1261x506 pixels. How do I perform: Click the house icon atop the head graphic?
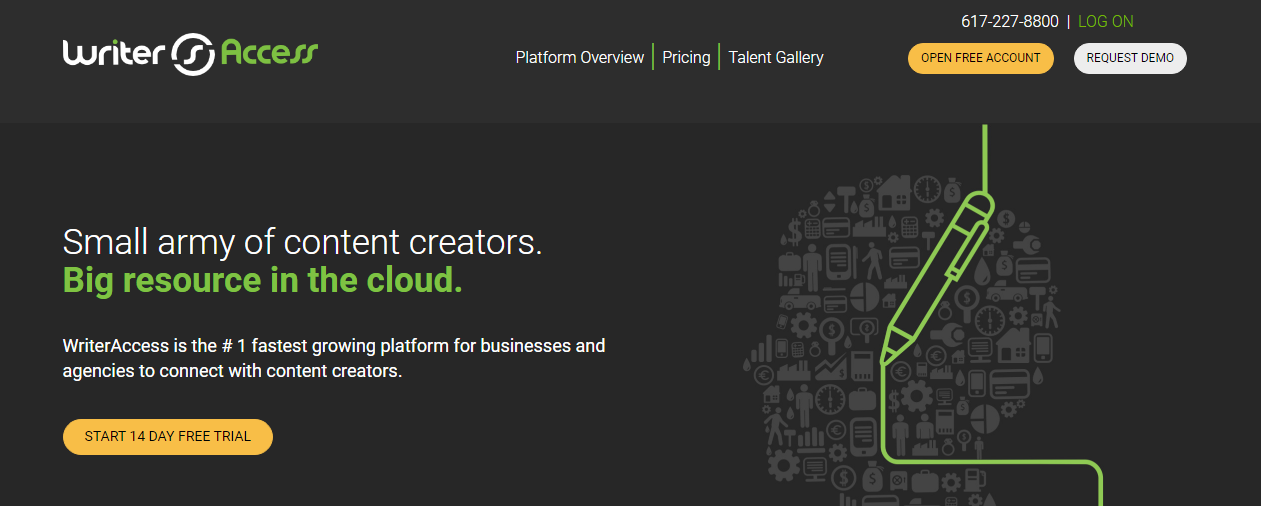coord(892,189)
